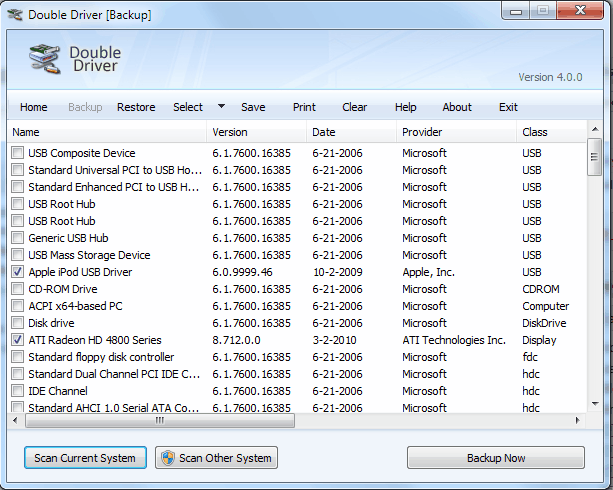Image resolution: width=613 pixels, height=490 pixels.
Task: Select the Standard AHCI 1.0 Serial ATA row
Action: pyautogui.click(x=297, y=407)
